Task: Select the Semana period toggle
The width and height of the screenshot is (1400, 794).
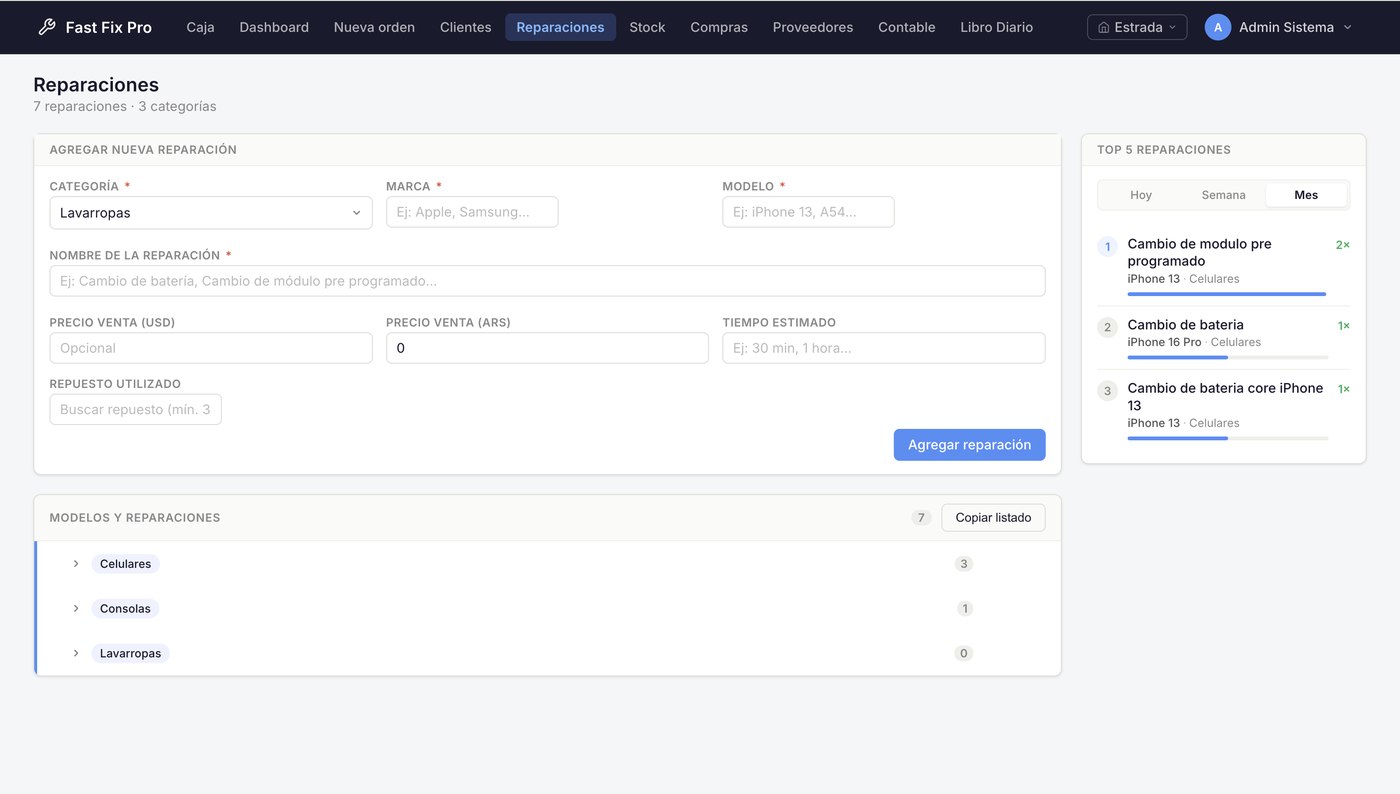Action: (x=1223, y=195)
